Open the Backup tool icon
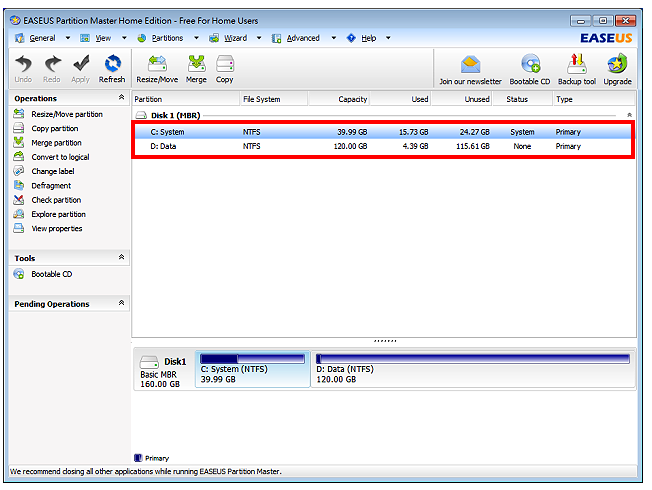The image size is (652, 490). [577, 64]
